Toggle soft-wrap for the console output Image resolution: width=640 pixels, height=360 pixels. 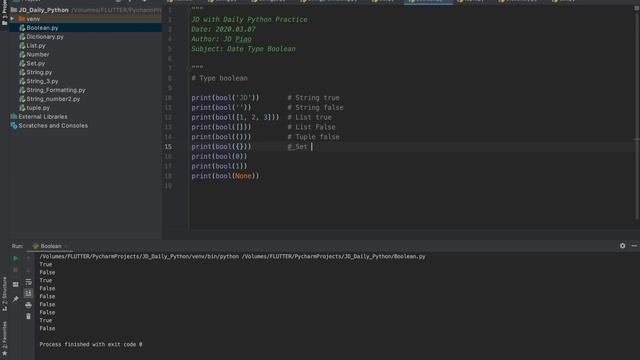tap(28, 282)
